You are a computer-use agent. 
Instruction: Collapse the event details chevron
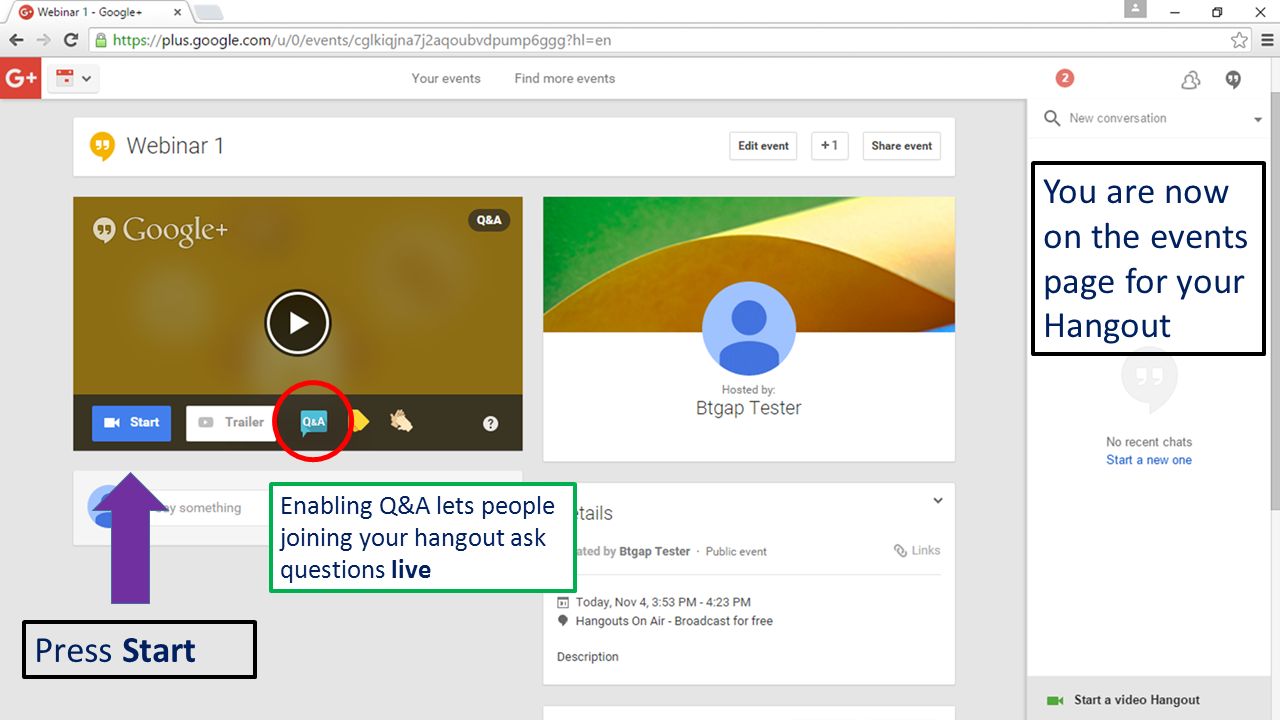coord(938,501)
